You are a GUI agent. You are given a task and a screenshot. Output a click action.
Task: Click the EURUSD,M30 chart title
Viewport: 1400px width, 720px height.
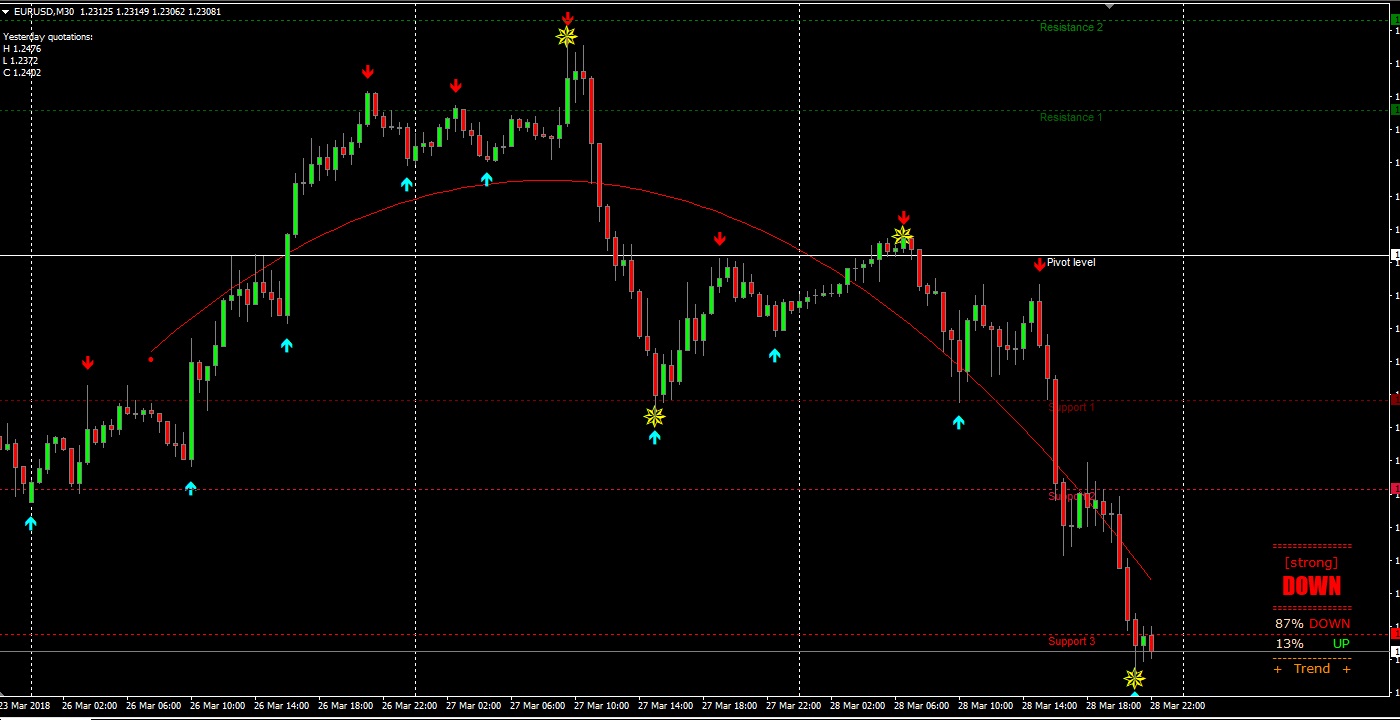coord(44,11)
